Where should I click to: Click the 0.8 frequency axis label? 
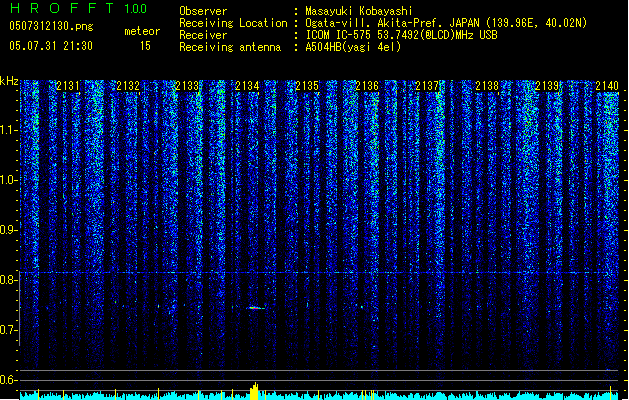tap(9, 280)
